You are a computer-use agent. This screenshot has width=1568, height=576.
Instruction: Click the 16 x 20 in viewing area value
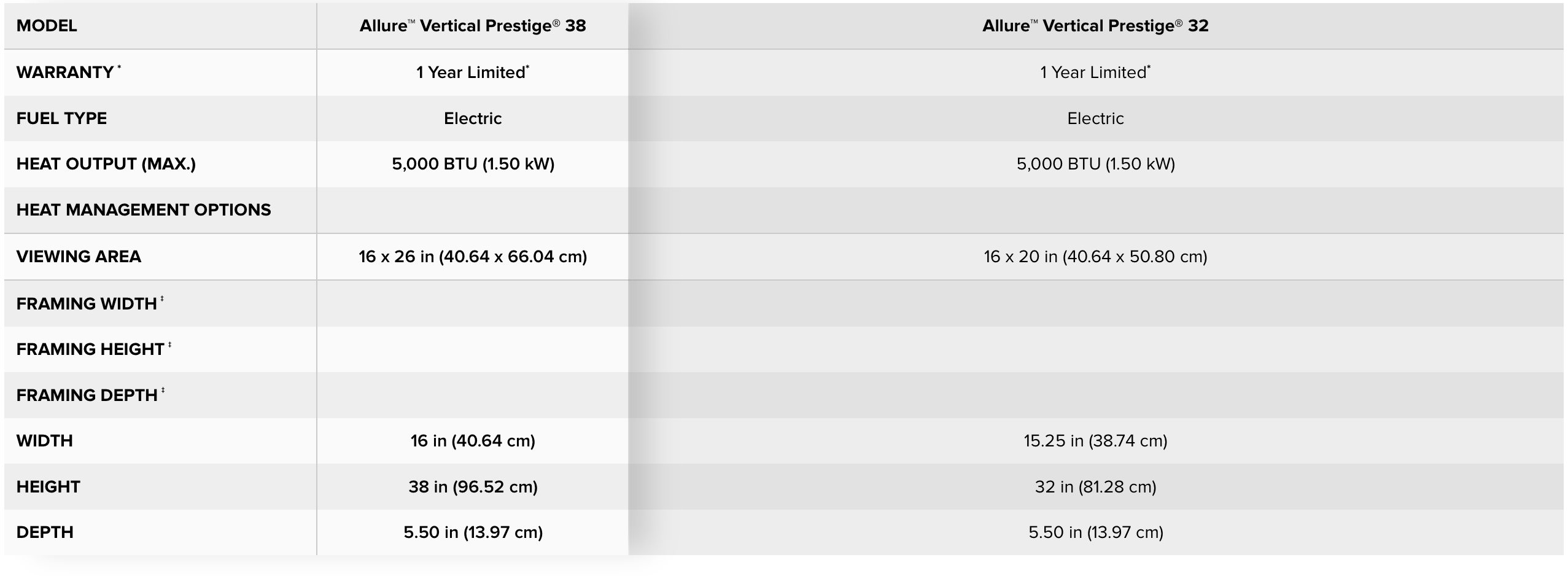click(1095, 257)
